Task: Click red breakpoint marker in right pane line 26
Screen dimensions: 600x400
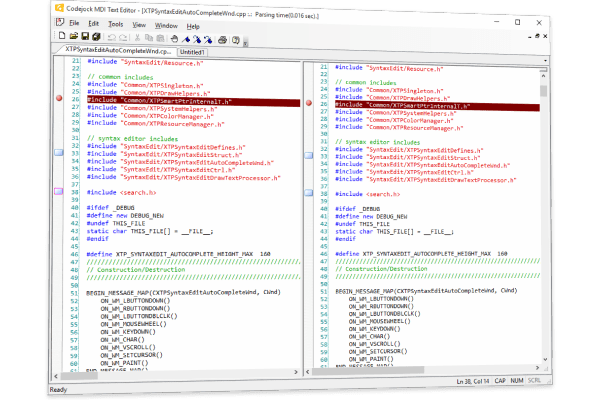Action: tap(309, 103)
